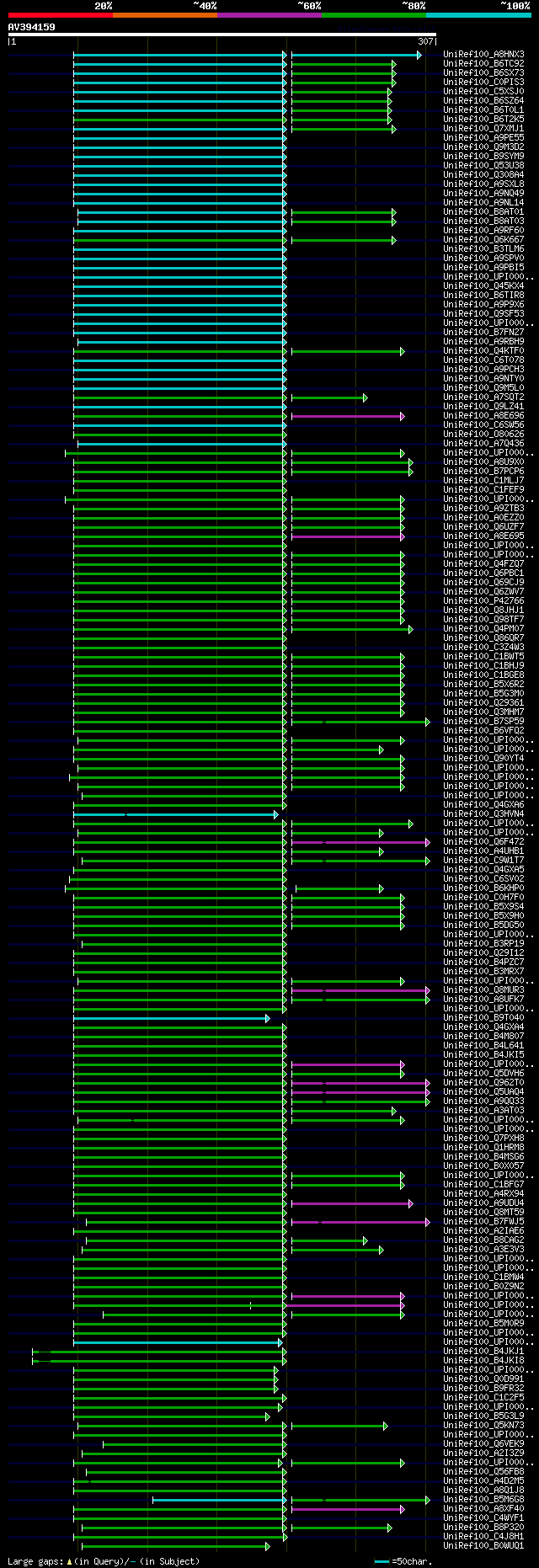
Task: Click the green ~80% identity color segment
Action: pos(374,15)
